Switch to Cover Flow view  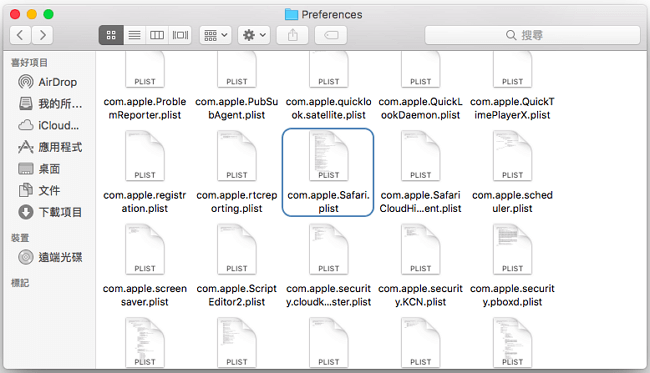[x=180, y=35]
